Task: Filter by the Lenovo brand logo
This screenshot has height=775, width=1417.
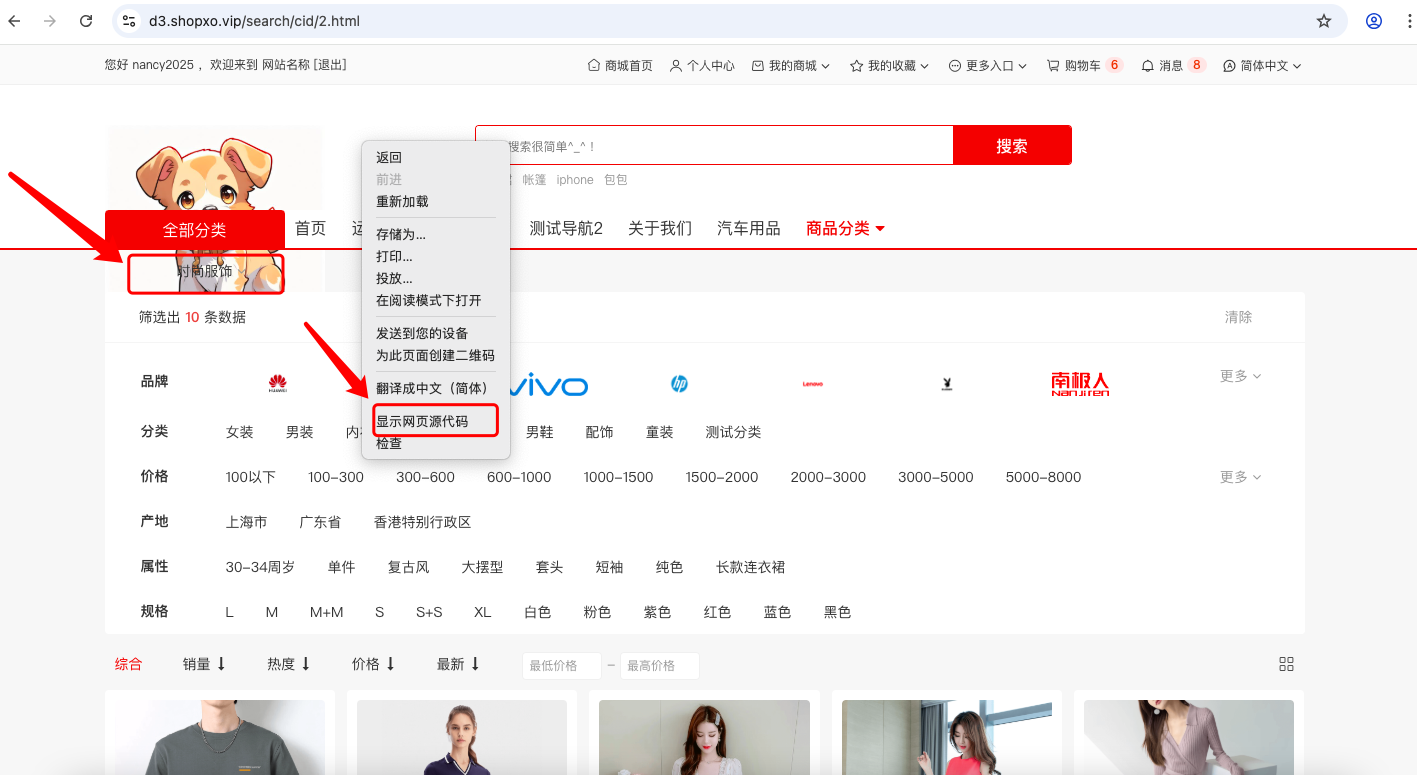Action: click(x=813, y=384)
